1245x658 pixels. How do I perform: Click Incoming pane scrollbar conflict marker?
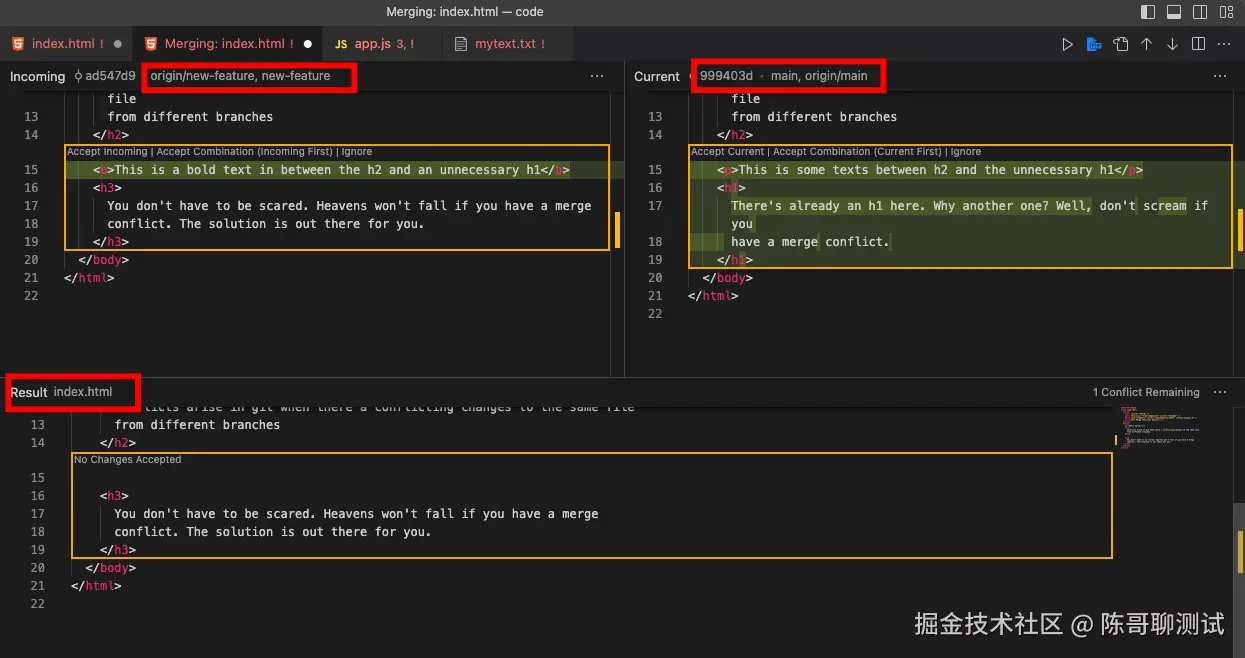click(x=617, y=230)
